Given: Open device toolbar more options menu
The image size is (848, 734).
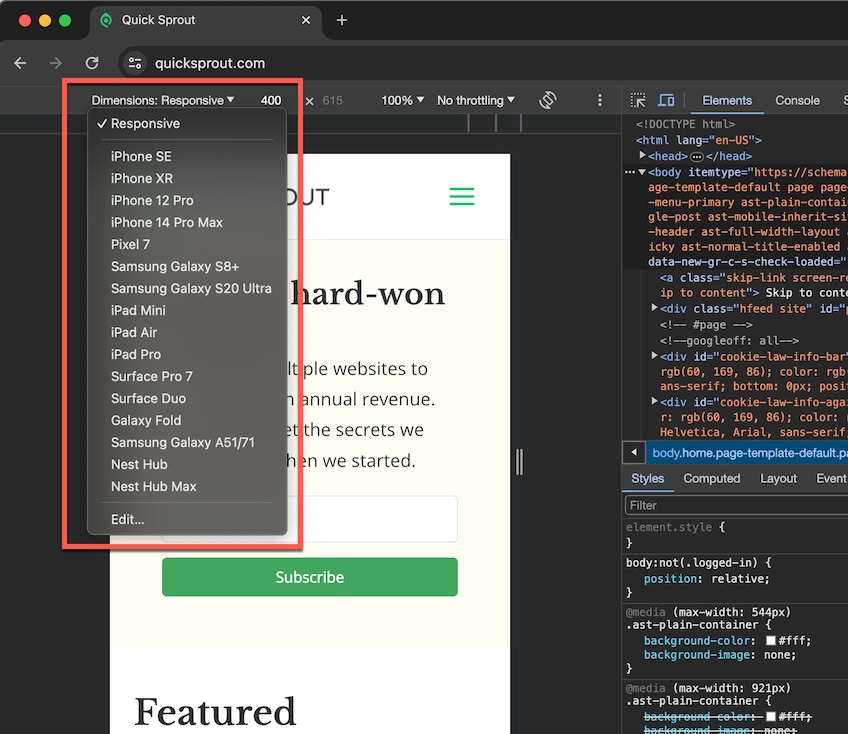Looking at the screenshot, I should pyautogui.click(x=599, y=100).
